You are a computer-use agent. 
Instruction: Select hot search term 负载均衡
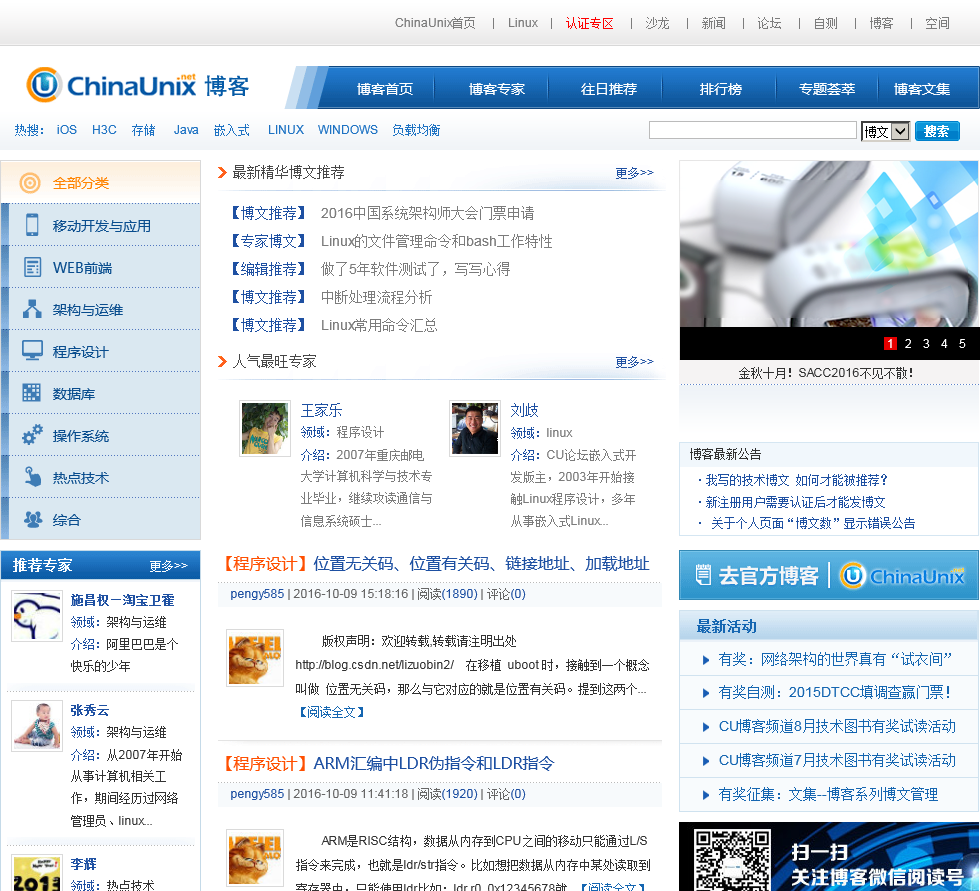pos(416,130)
